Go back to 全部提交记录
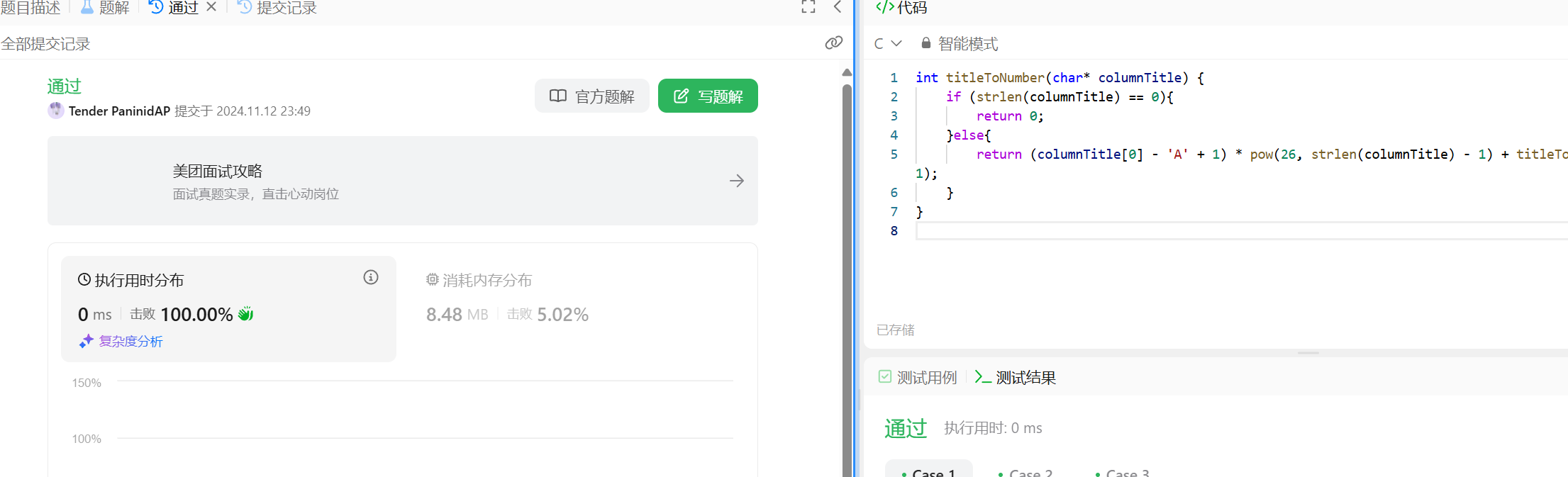 [x=45, y=44]
